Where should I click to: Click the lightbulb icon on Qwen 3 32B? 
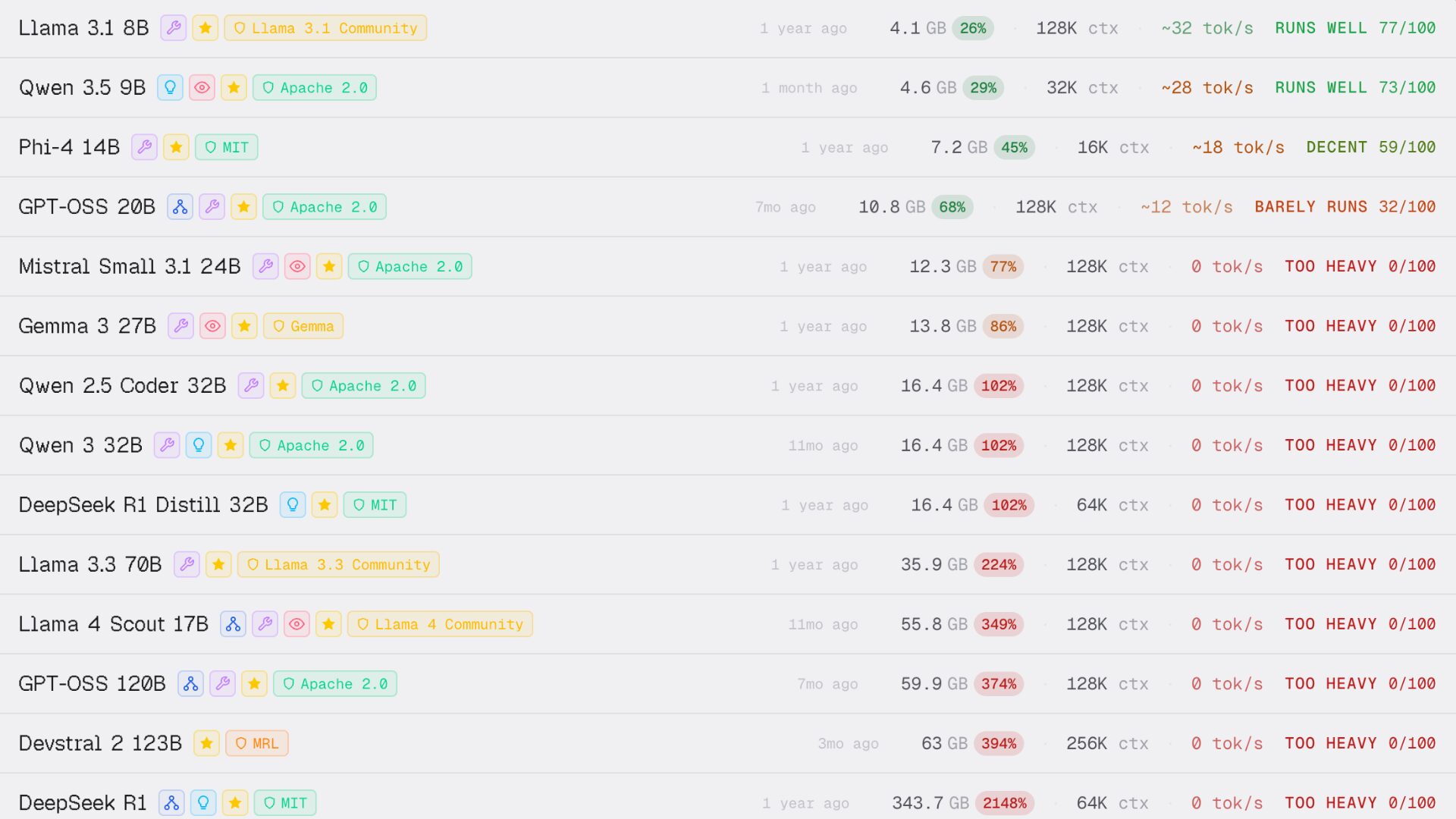pyautogui.click(x=199, y=445)
